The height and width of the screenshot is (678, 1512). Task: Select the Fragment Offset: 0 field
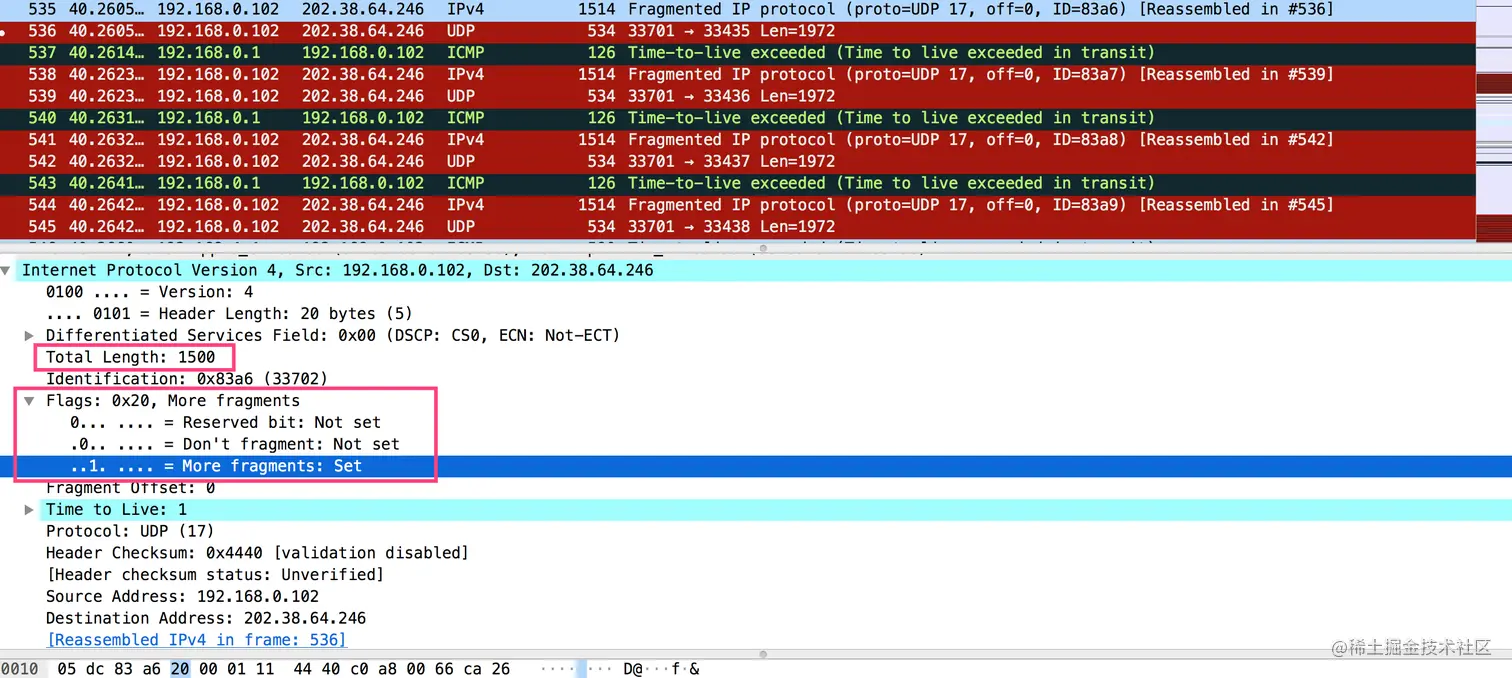pos(130,488)
